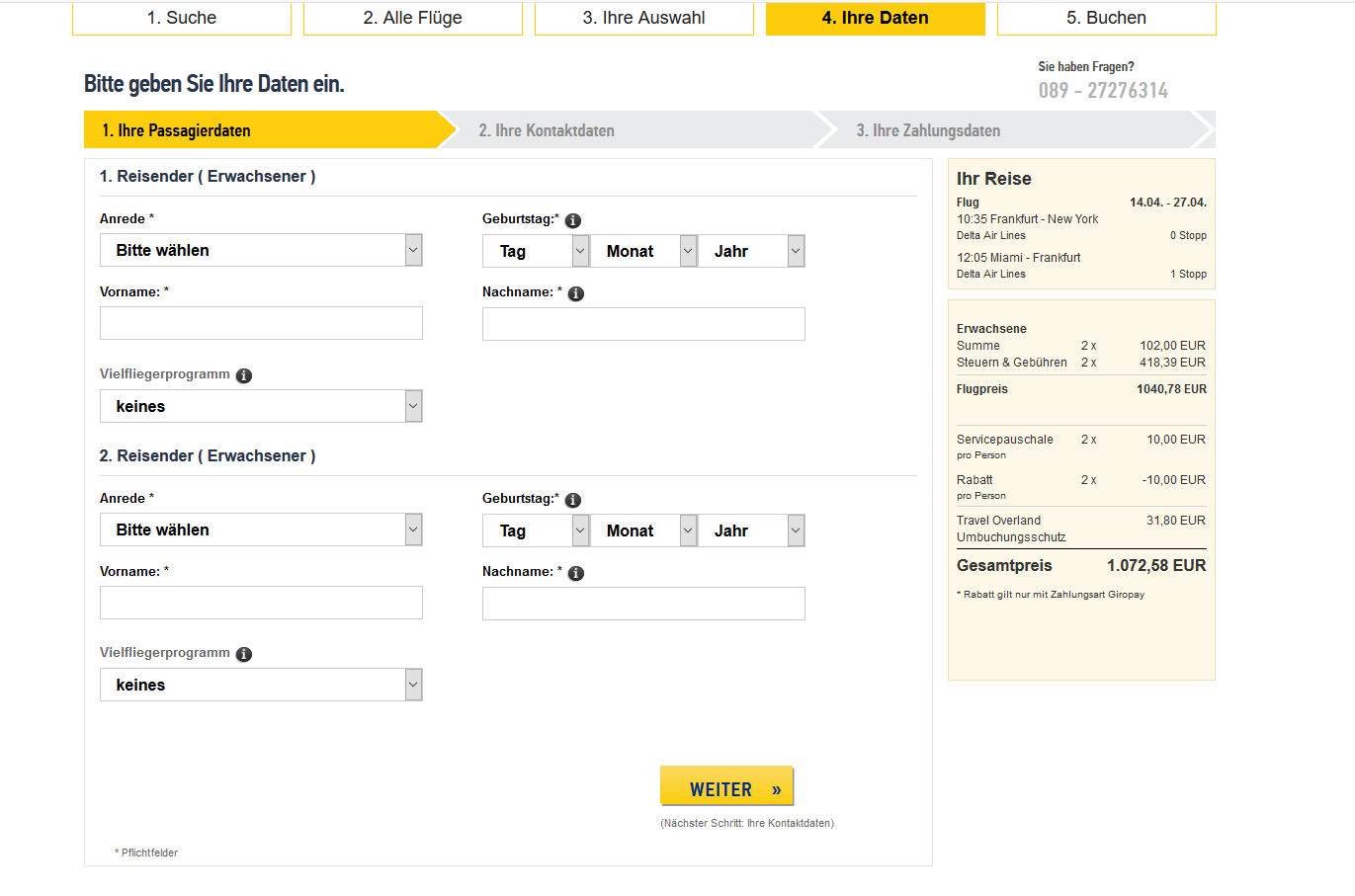Expand the Vielfliegerprogramm dropdown for 2. Reisender

click(x=261, y=685)
